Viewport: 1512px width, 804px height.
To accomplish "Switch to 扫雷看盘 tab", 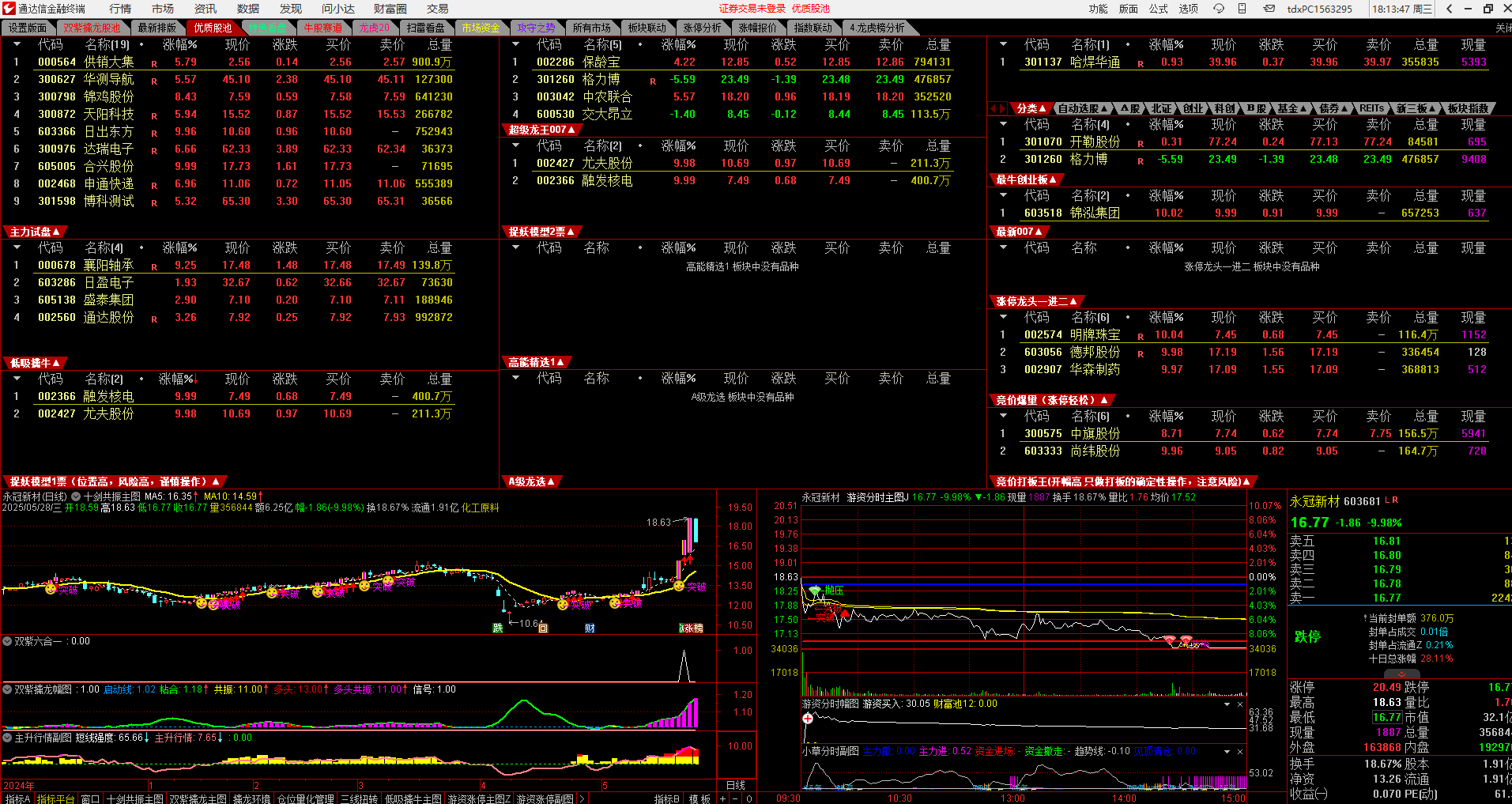I will click(426, 28).
